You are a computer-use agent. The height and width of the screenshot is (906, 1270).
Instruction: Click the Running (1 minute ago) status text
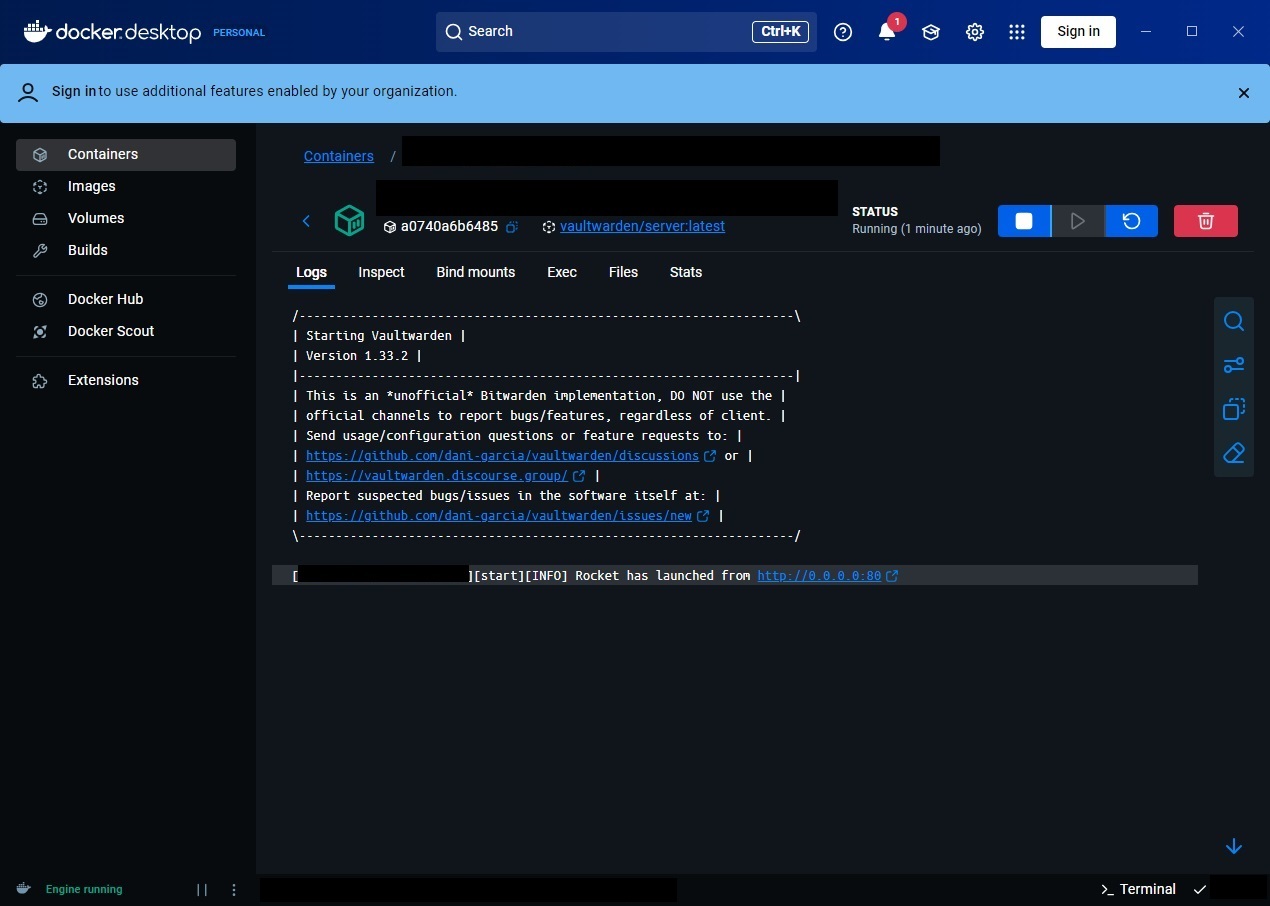point(916,229)
